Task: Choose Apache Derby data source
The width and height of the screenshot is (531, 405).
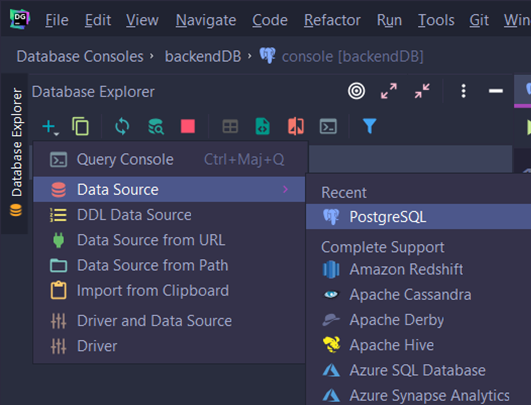Action: (419, 320)
